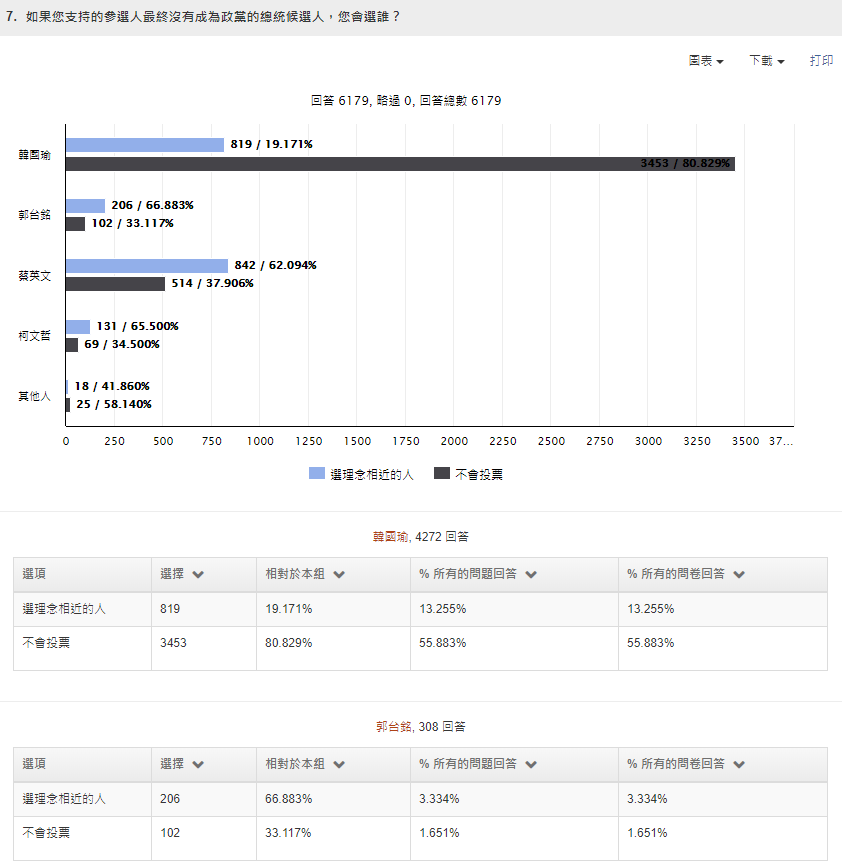Click the 回答 6179 summary line
This screenshot has width=842, height=864.
coord(406,101)
